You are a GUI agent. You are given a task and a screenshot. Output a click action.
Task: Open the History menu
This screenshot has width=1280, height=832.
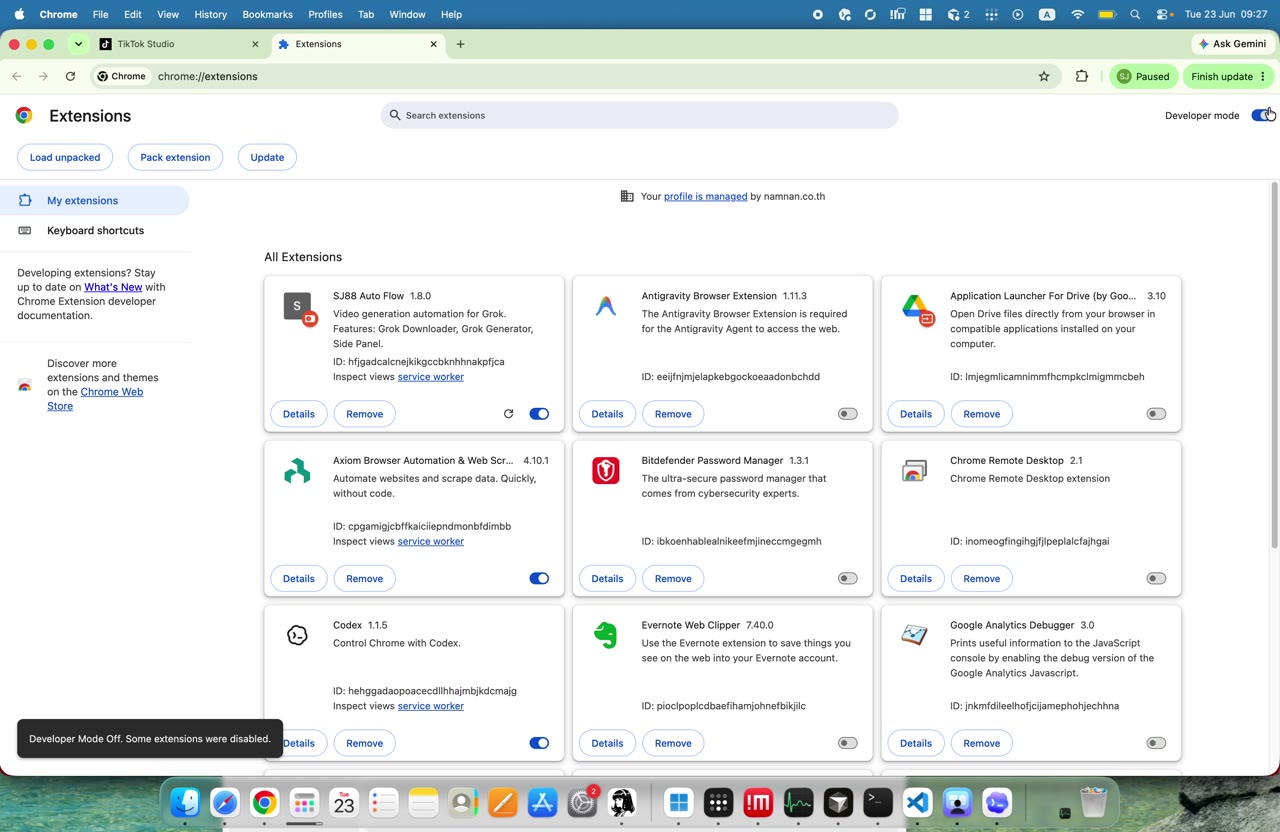pyautogui.click(x=210, y=14)
